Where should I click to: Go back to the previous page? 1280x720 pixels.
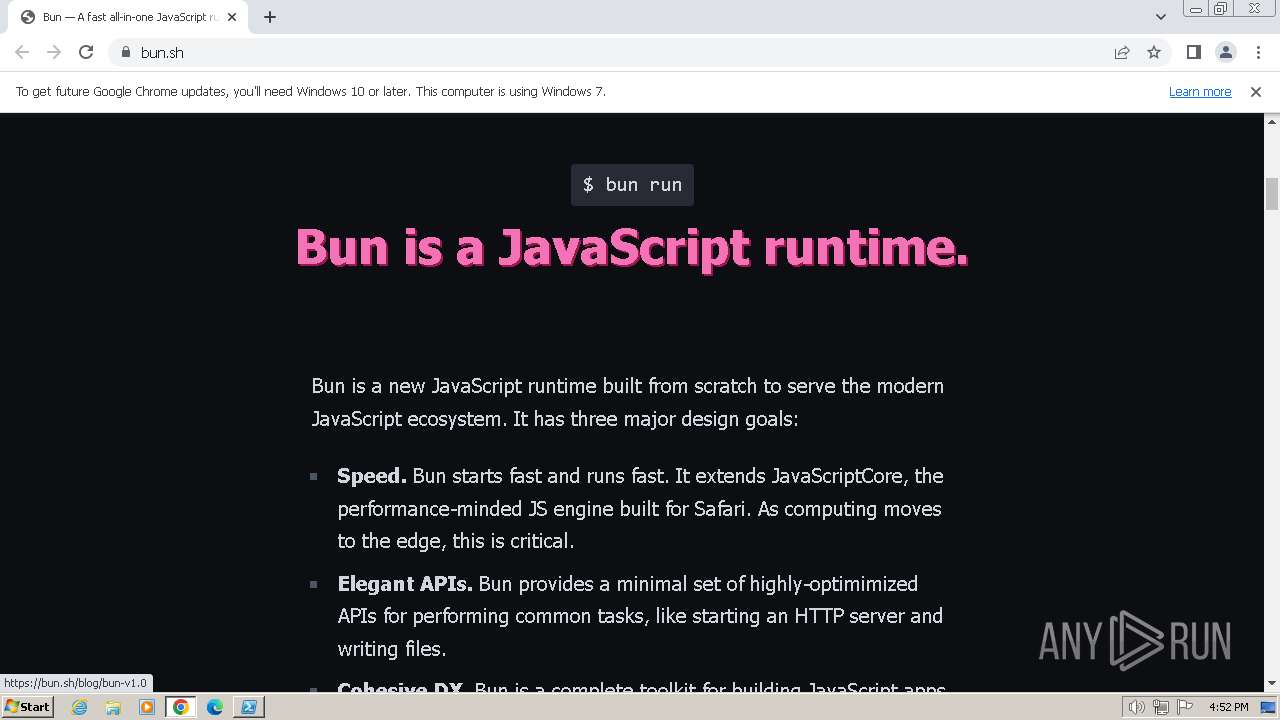point(22,52)
